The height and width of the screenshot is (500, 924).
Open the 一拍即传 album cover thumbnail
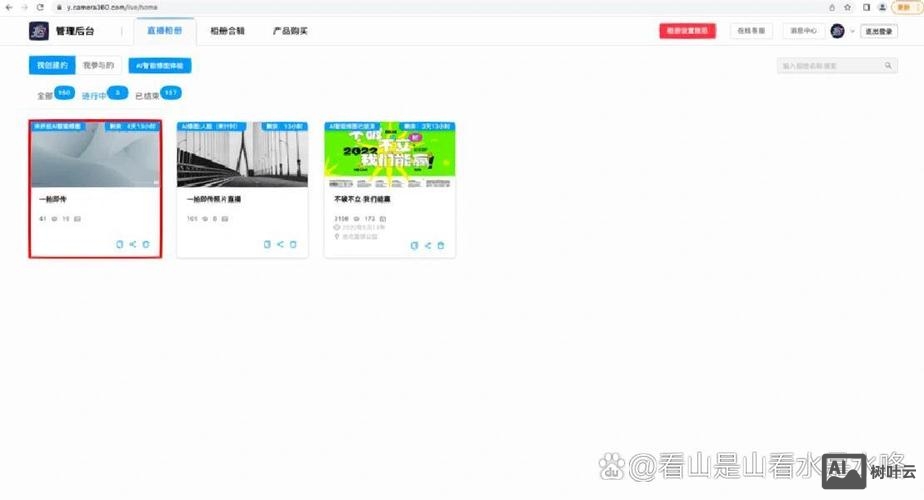95,155
